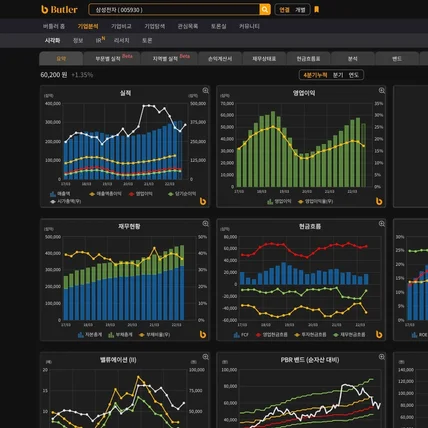Switch to the 리서치 submenu
The height and width of the screenshot is (428, 428).
click(x=122, y=40)
